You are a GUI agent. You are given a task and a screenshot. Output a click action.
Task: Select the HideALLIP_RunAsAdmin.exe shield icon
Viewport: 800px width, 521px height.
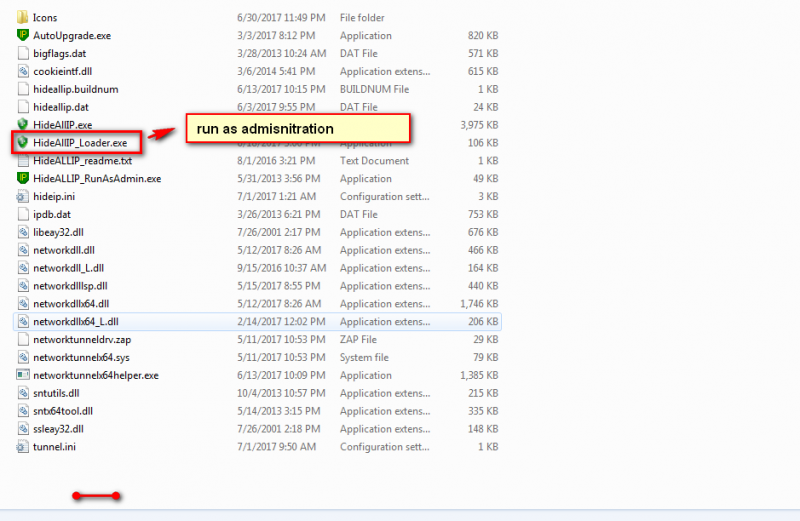22,178
